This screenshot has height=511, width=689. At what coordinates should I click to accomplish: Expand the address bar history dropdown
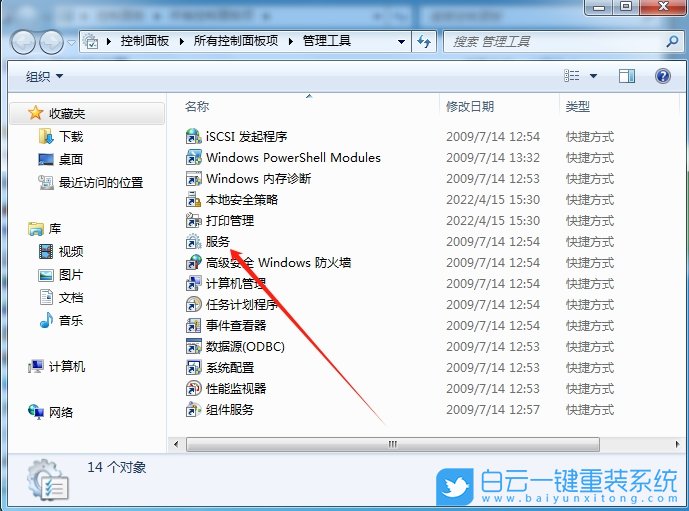(401, 42)
